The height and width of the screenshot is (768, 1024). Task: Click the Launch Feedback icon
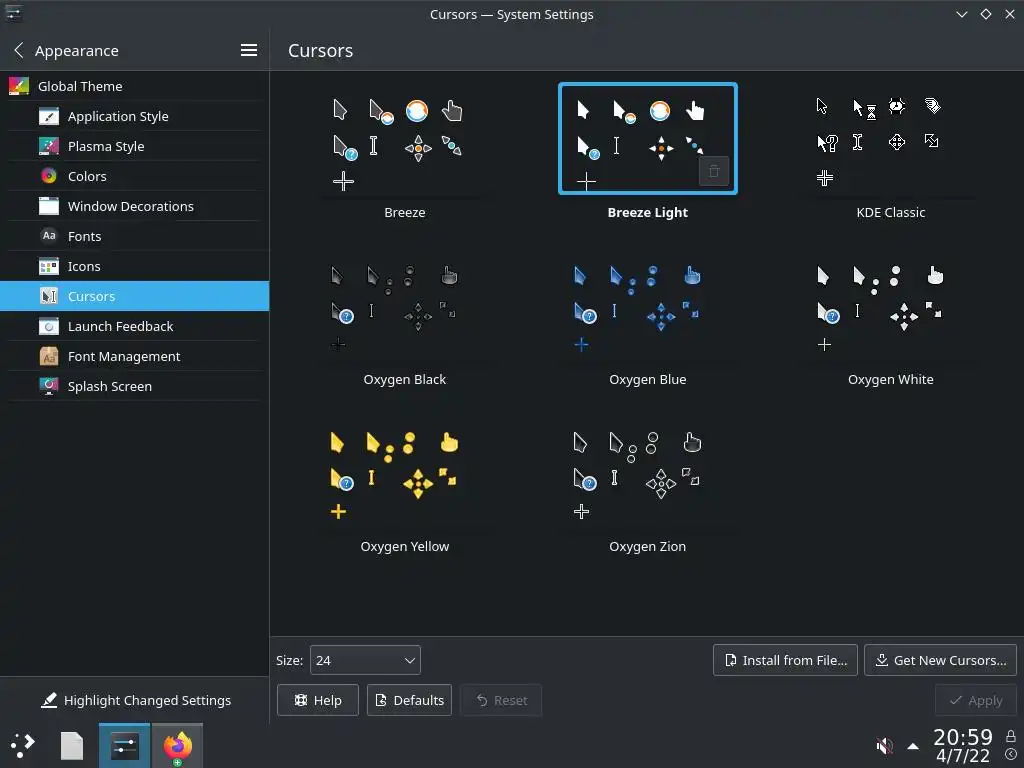[x=49, y=327]
